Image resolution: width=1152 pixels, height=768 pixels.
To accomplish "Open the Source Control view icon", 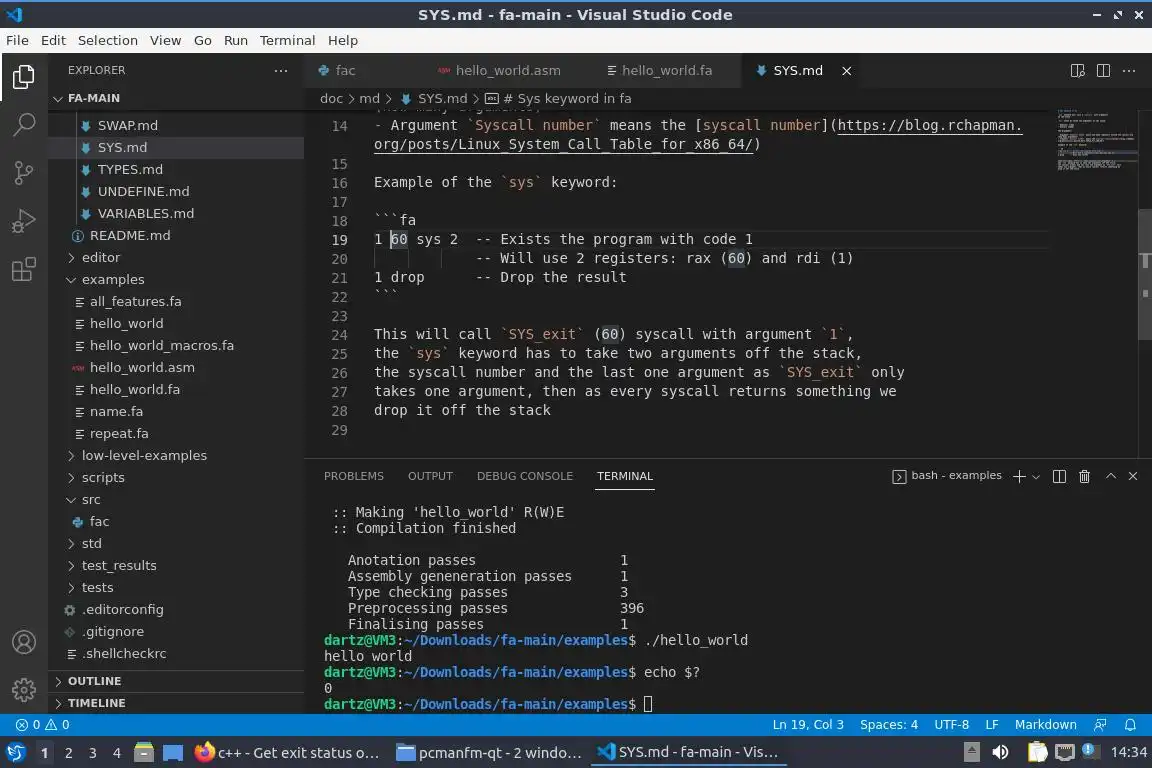I will point(24,173).
